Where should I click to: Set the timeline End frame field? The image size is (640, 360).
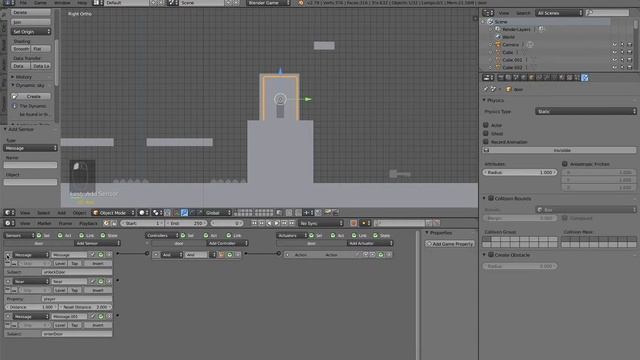tap(186, 223)
